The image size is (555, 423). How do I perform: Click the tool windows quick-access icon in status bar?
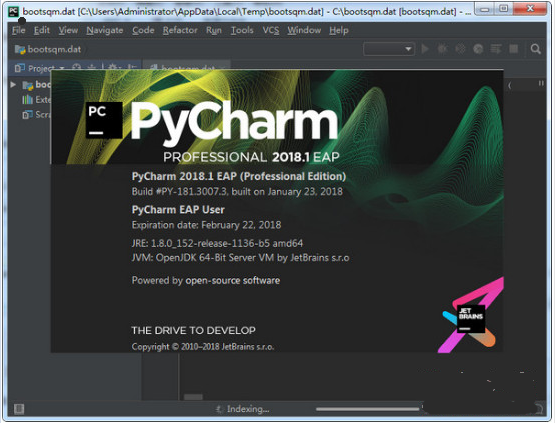coord(19,409)
